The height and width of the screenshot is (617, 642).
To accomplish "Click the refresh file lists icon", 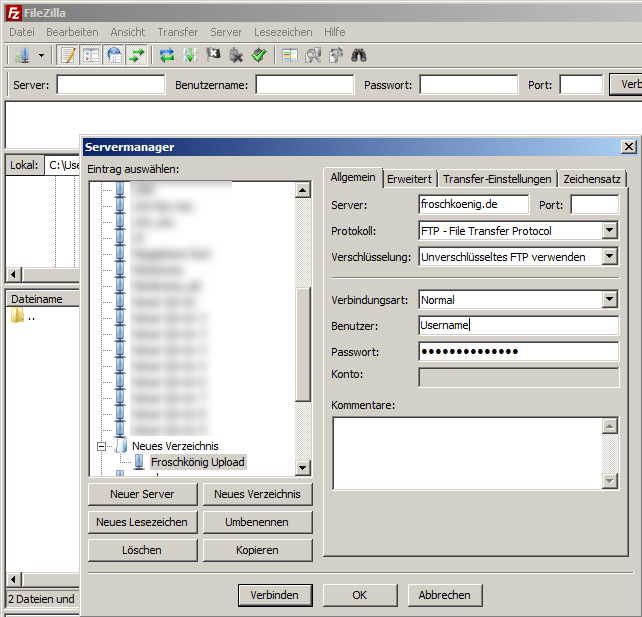I will pyautogui.click(x=167, y=55).
